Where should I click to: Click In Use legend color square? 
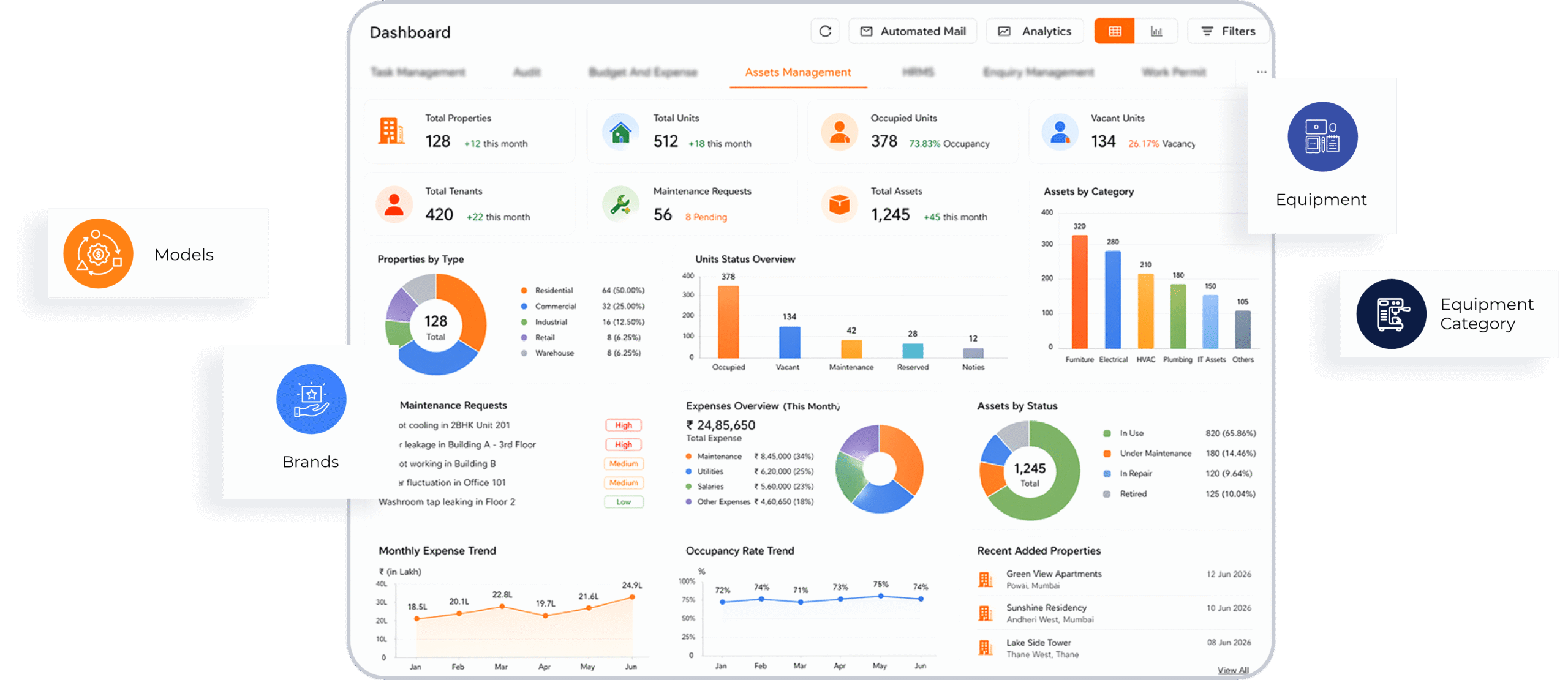click(1107, 433)
